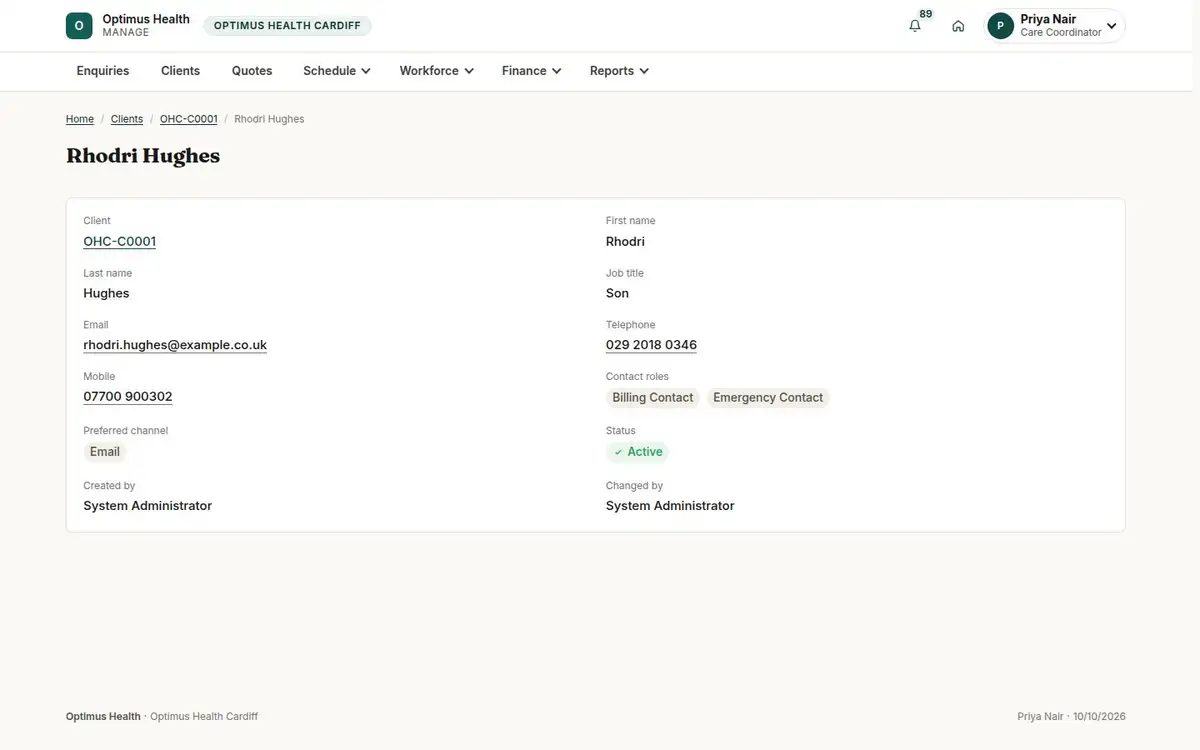Go to the home icon in header
The width and height of the screenshot is (1200, 750).
958,26
